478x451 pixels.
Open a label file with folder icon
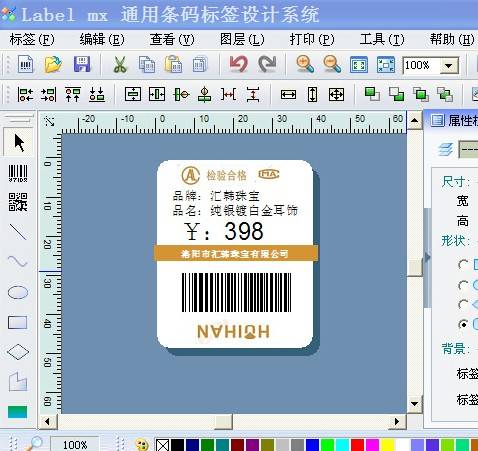click(x=53, y=64)
